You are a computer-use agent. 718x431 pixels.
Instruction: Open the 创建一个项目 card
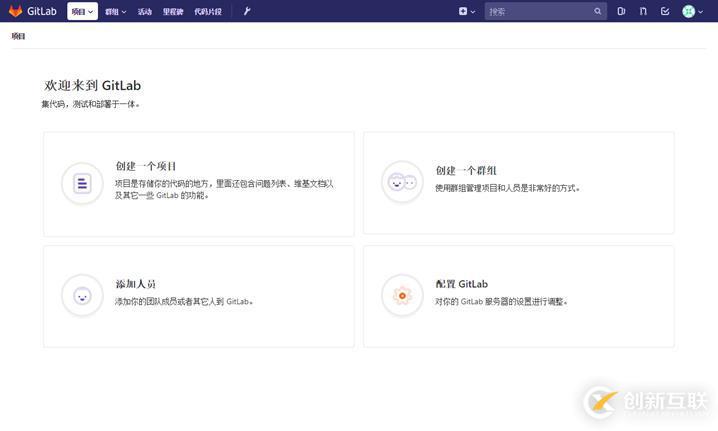(199, 184)
